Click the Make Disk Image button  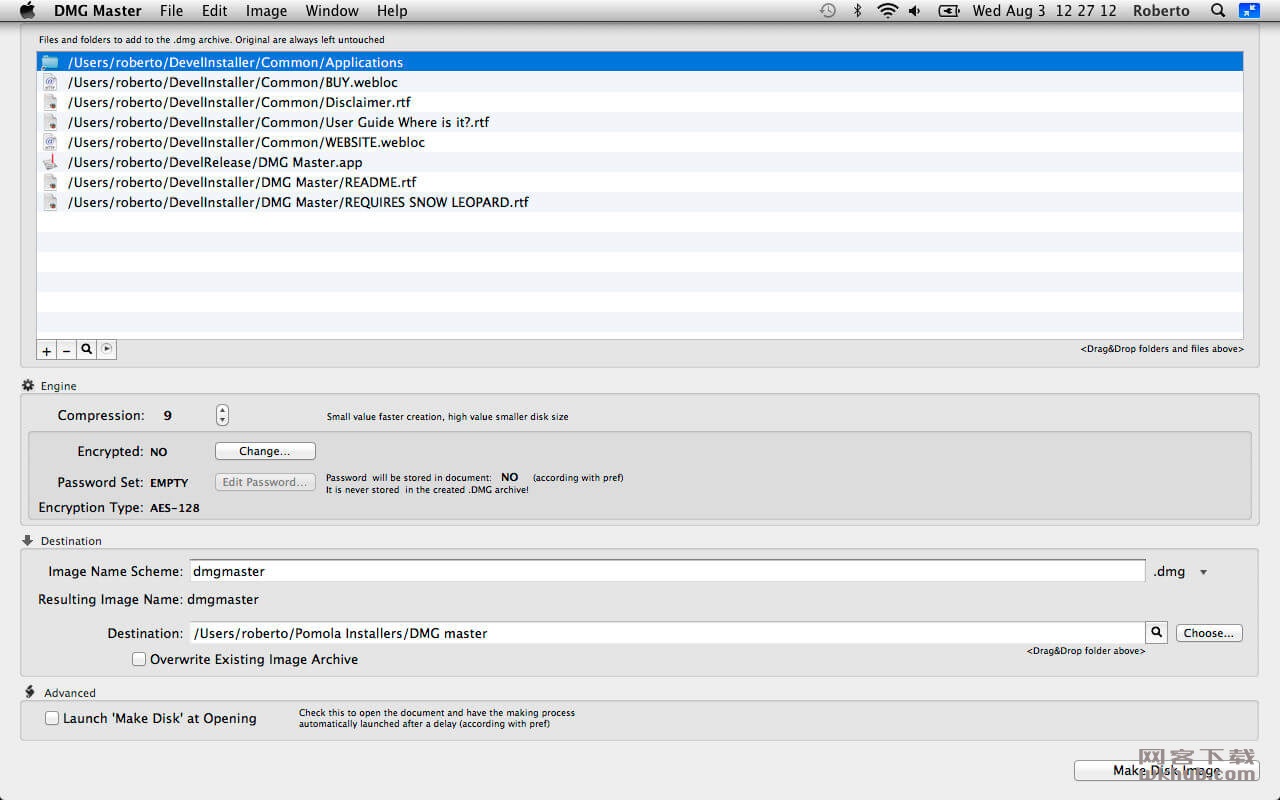point(1167,770)
